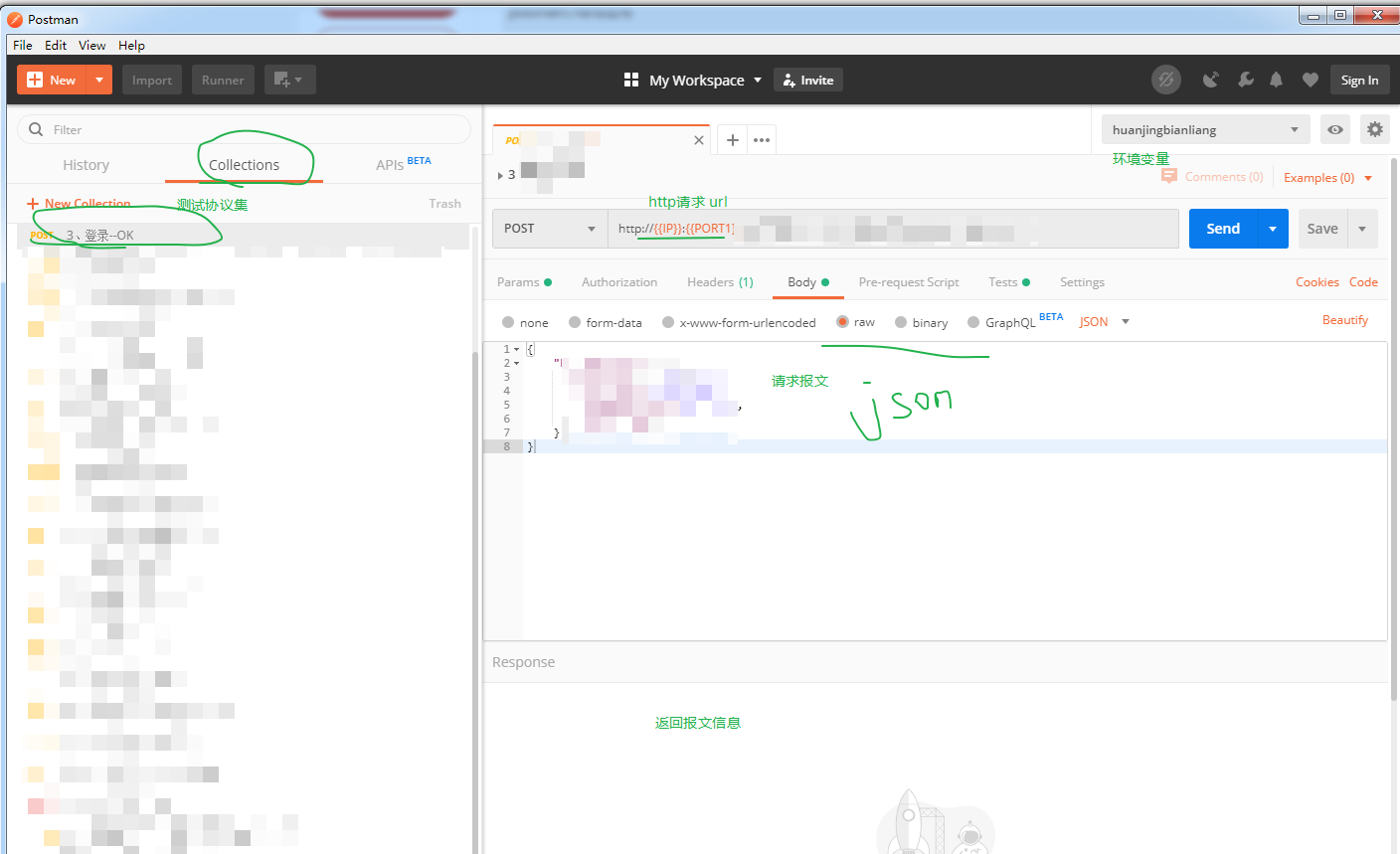The height and width of the screenshot is (854, 1400).
Task: Open notifications with the bell icon
Action: point(1277,80)
